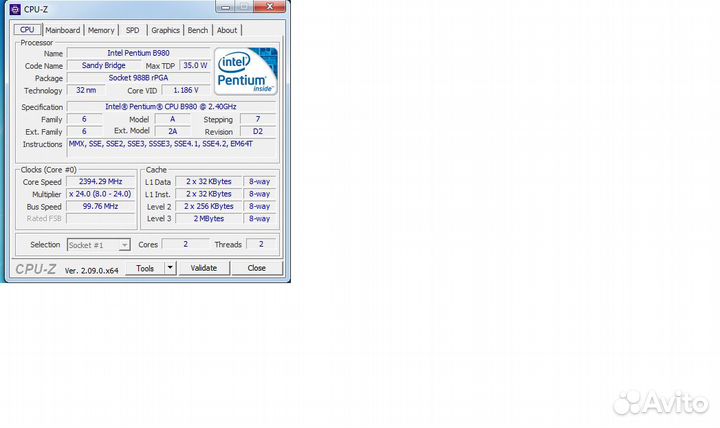Click the CPU-Z title bar app icon

click(14, 9)
